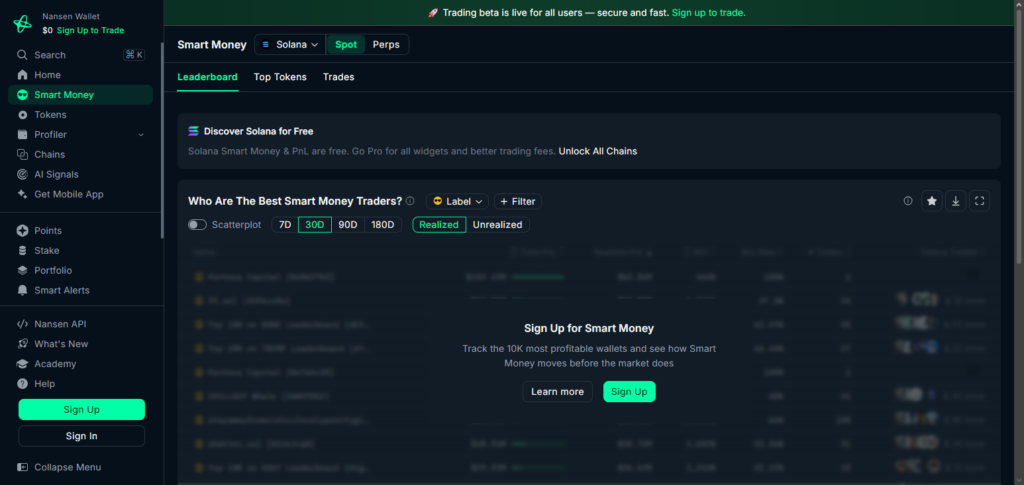Click Discover Solana for Free heading
The height and width of the screenshot is (485, 1024).
[x=258, y=131]
